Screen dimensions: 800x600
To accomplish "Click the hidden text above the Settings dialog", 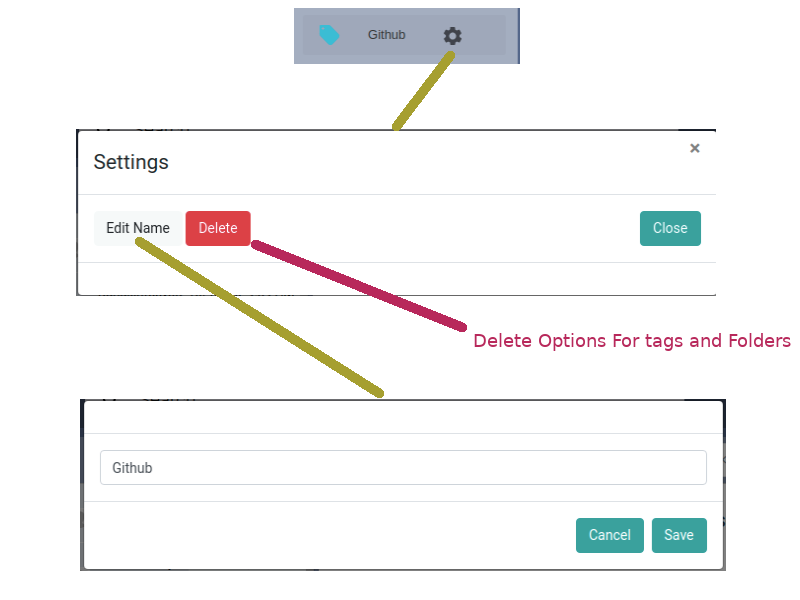I will [x=150, y=130].
